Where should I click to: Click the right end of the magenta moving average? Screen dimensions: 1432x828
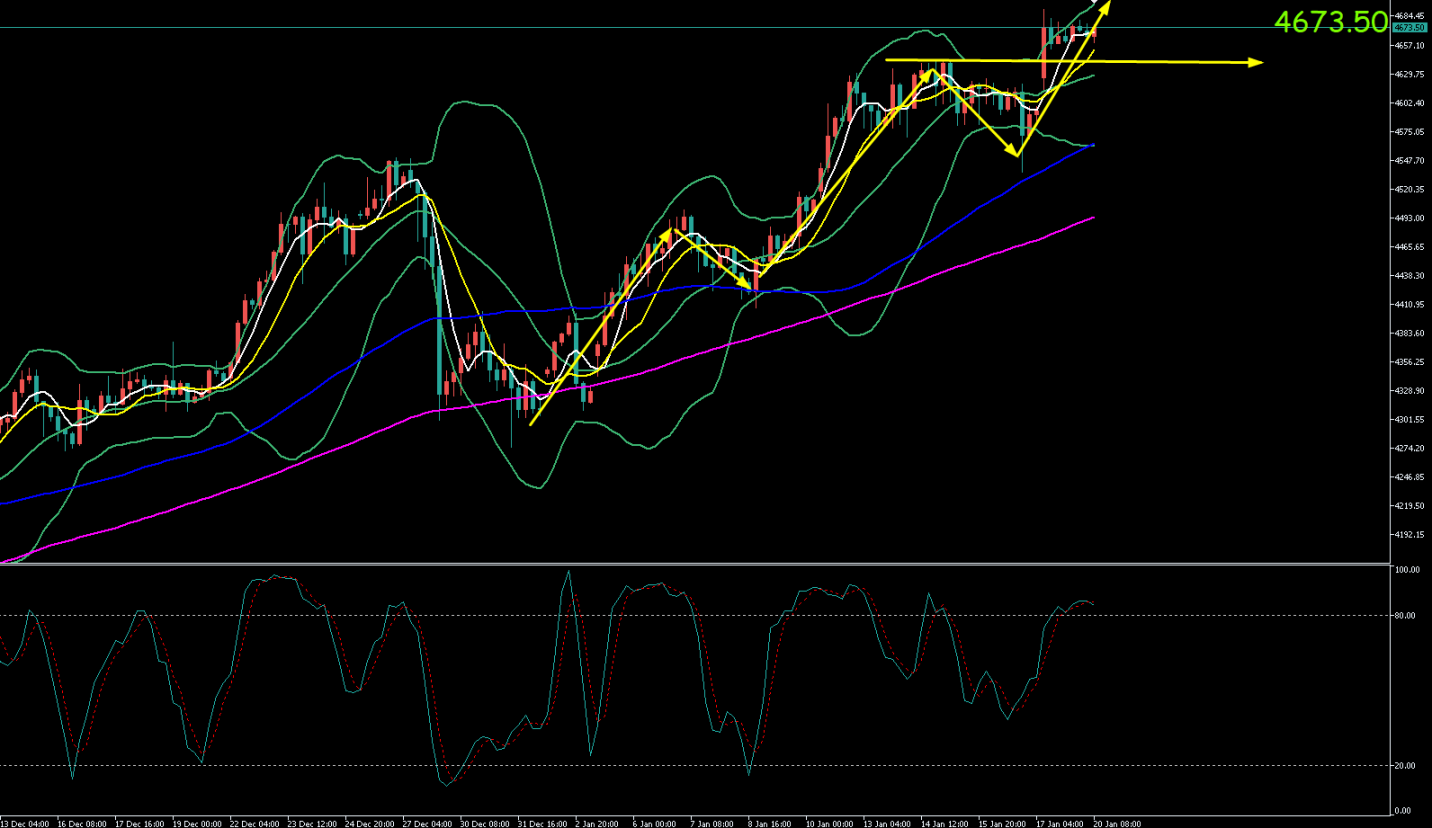(1092, 217)
